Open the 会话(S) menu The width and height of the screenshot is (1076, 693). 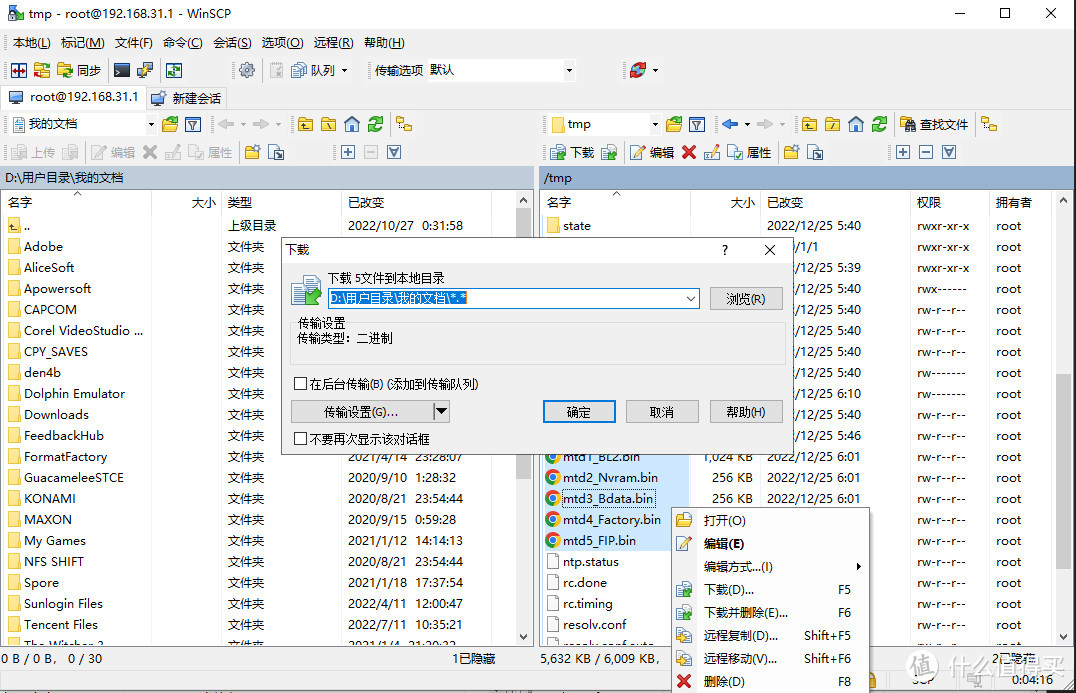232,43
